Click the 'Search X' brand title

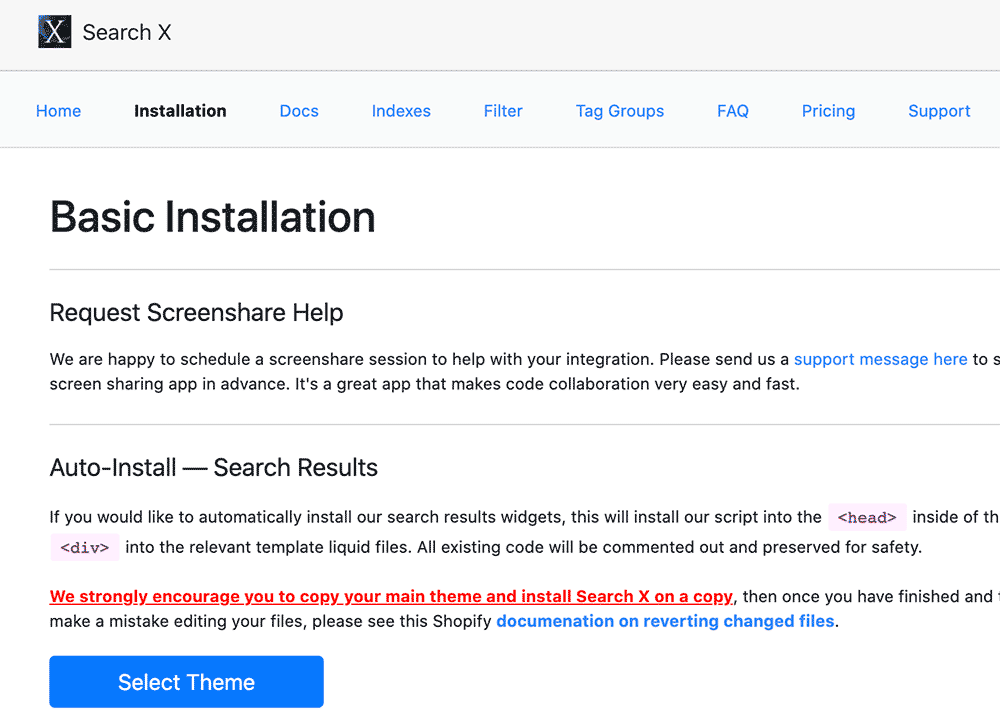[127, 32]
